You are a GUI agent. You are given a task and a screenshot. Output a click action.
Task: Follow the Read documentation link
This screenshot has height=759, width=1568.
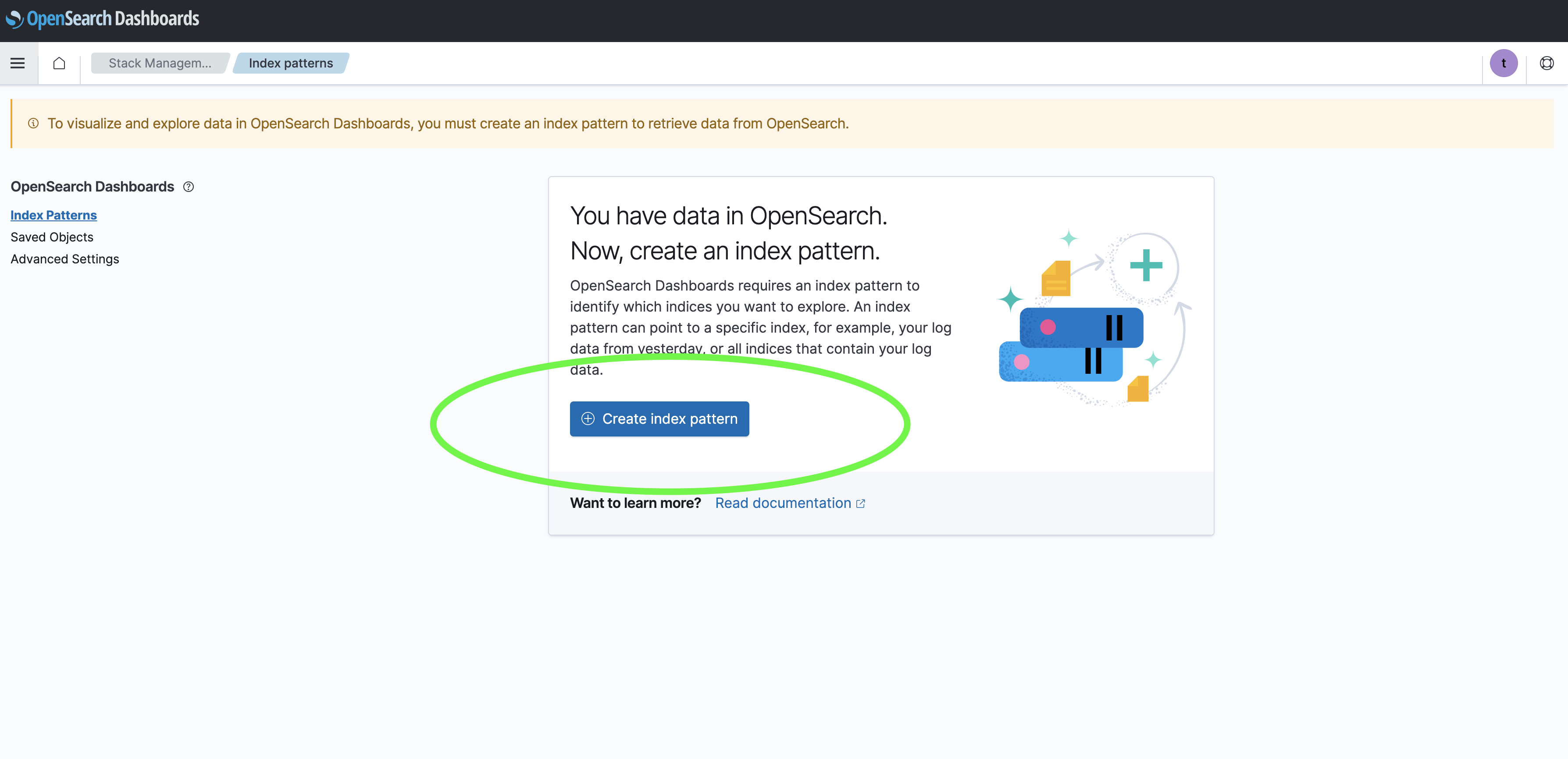pos(782,504)
